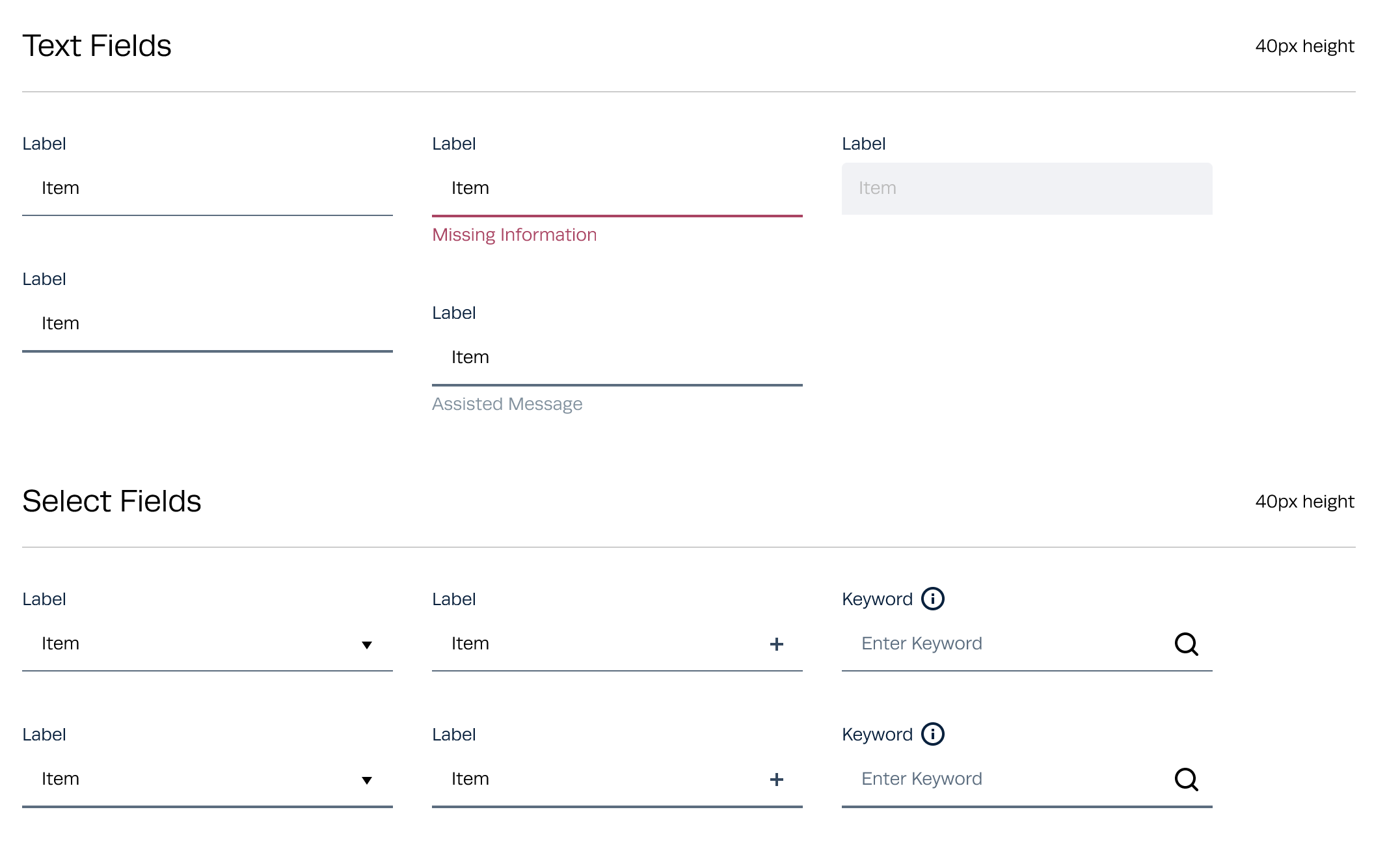
Task: Click the first Item select field with dropdown
Action: 195,644
